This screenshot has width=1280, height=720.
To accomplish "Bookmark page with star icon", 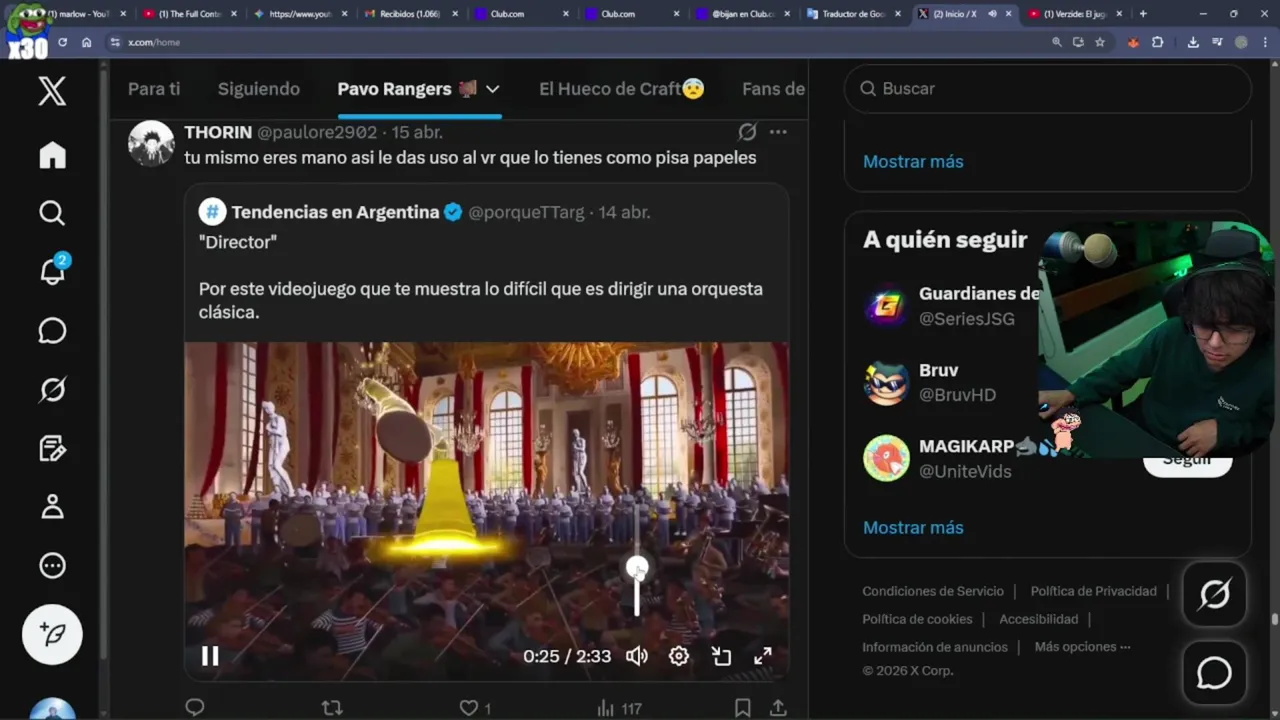I will 1100,42.
